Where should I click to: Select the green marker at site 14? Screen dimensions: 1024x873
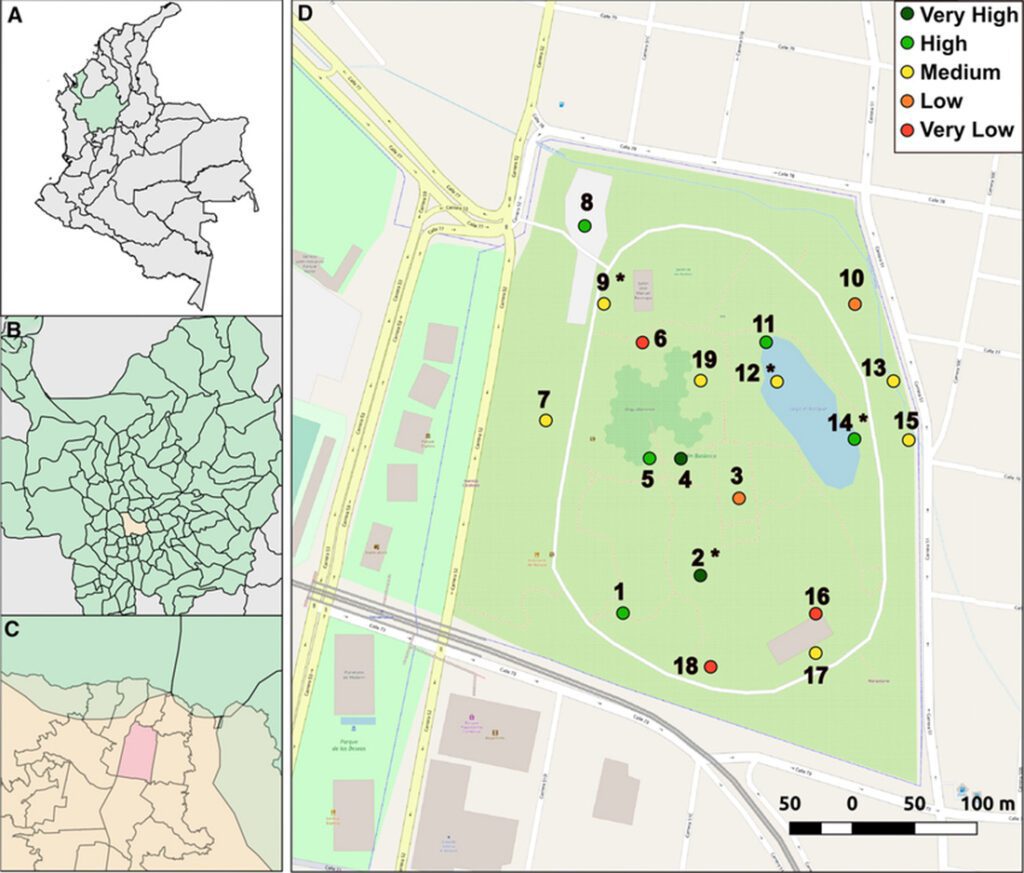pyautogui.click(x=854, y=439)
